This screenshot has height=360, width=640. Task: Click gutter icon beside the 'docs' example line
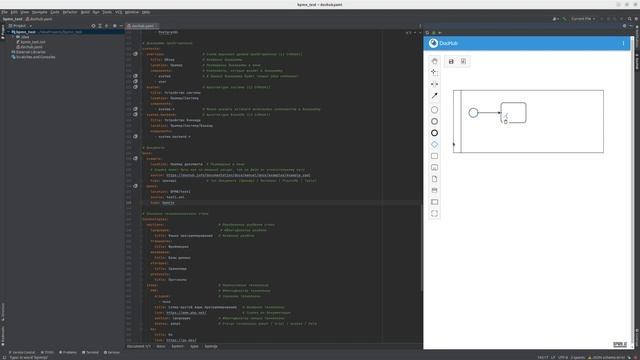(136, 158)
